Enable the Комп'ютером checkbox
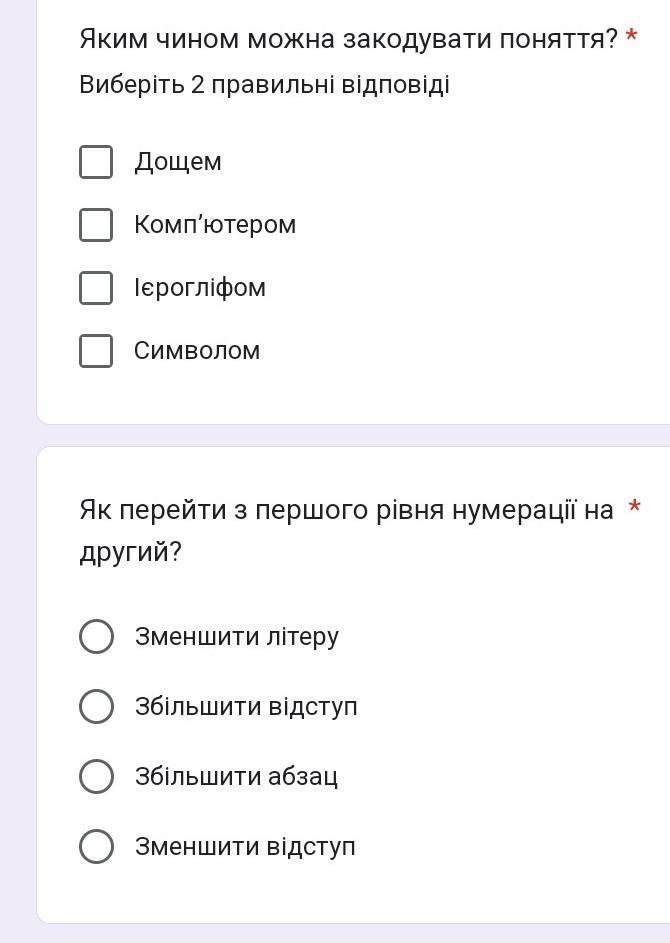Image resolution: width=670 pixels, height=943 pixels. tap(96, 225)
